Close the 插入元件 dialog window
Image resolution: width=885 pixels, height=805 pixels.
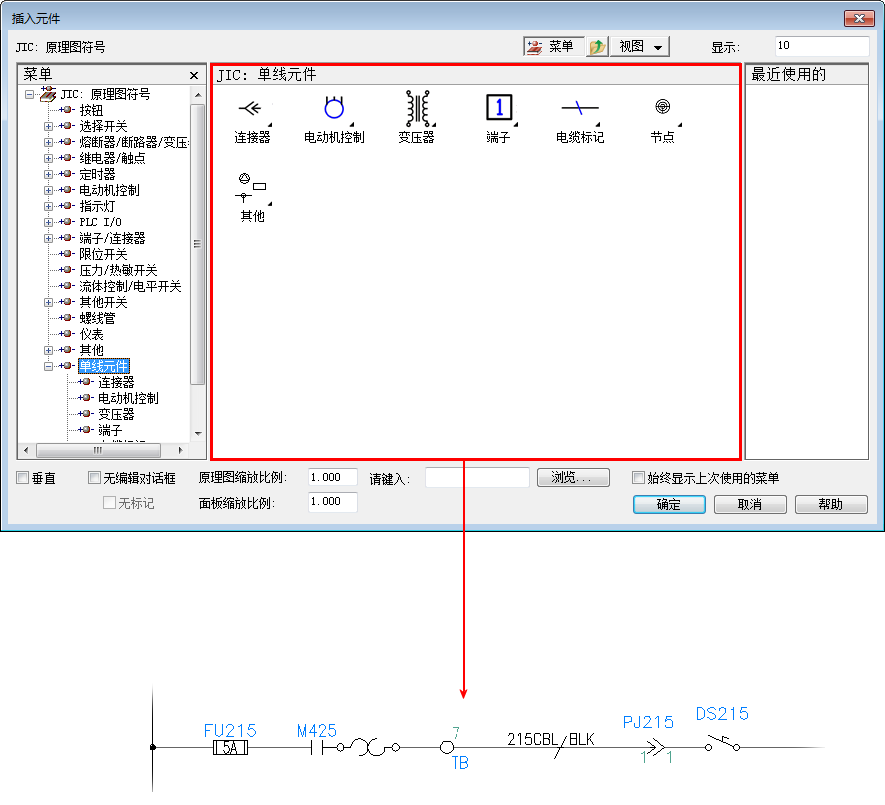tap(859, 19)
